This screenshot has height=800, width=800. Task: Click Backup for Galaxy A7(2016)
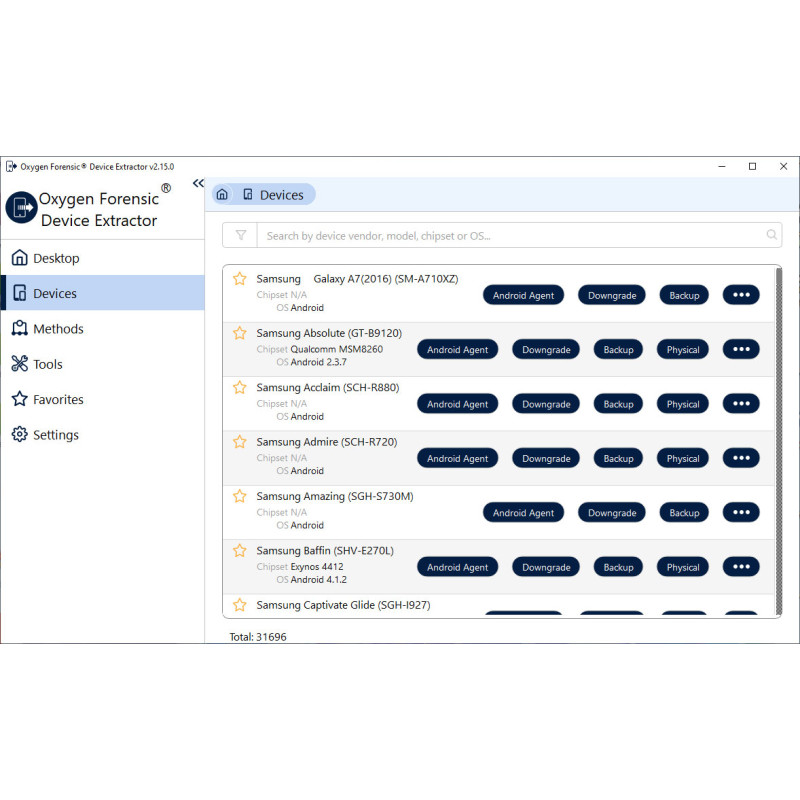click(x=684, y=295)
